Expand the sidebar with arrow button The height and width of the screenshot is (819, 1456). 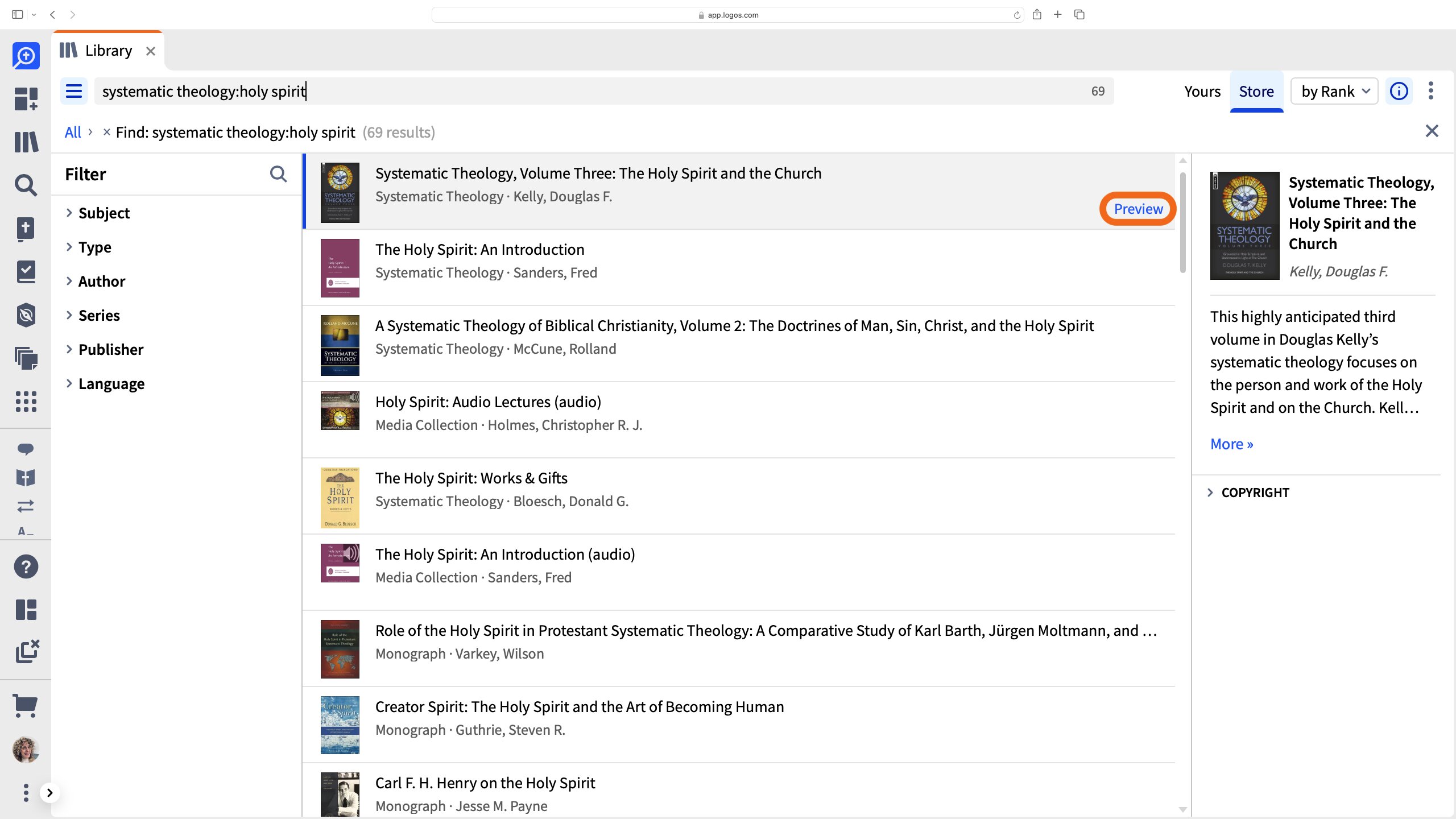[50, 793]
